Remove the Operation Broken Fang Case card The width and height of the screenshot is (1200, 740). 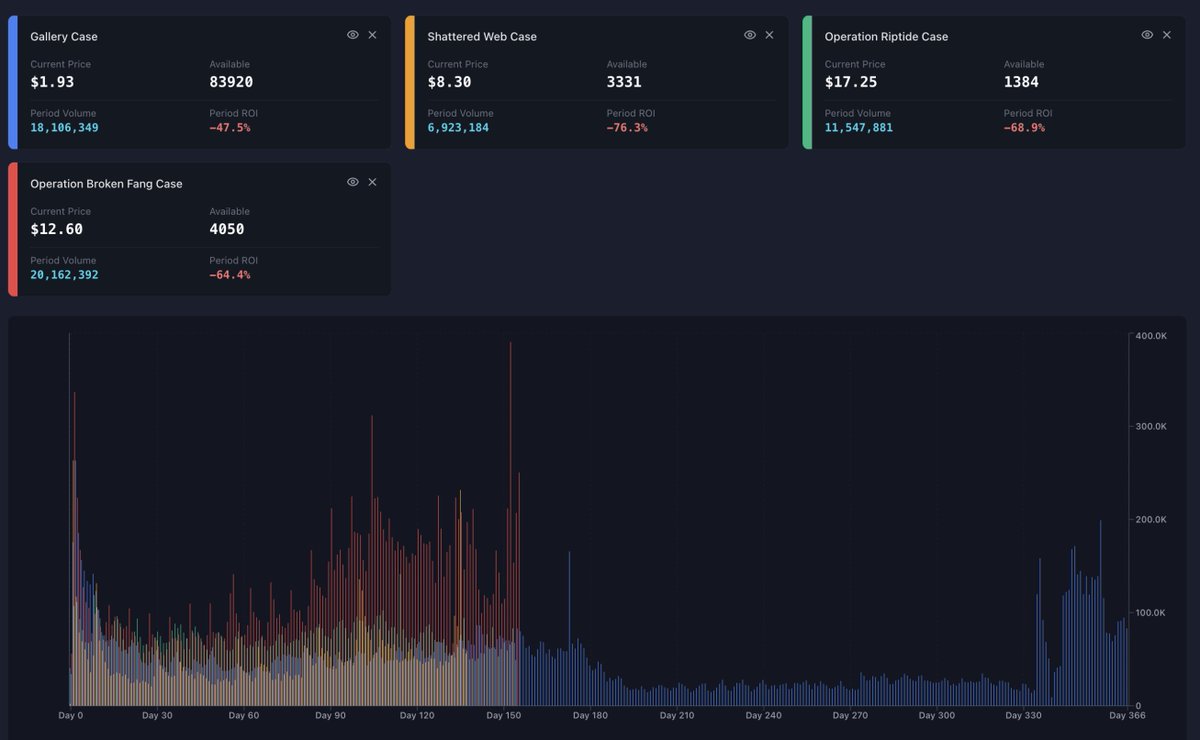[x=373, y=182]
